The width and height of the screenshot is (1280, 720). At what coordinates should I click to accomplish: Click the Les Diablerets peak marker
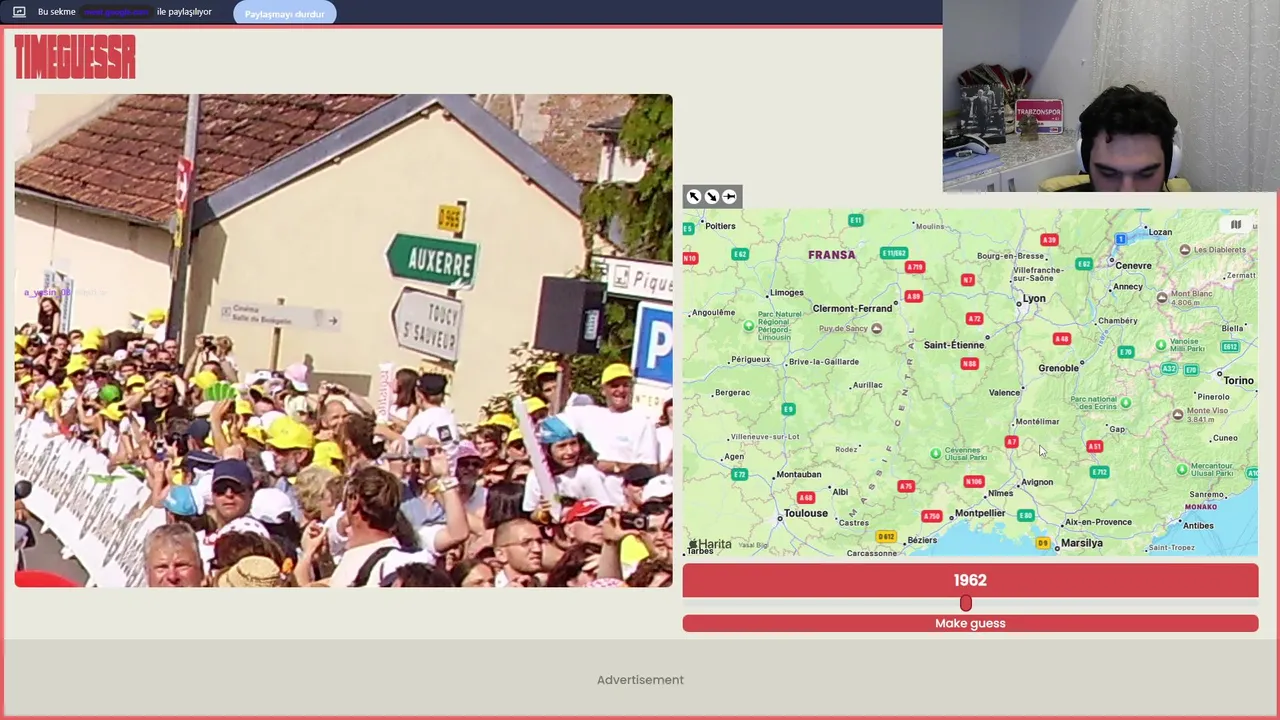pyautogui.click(x=1185, y=249)
